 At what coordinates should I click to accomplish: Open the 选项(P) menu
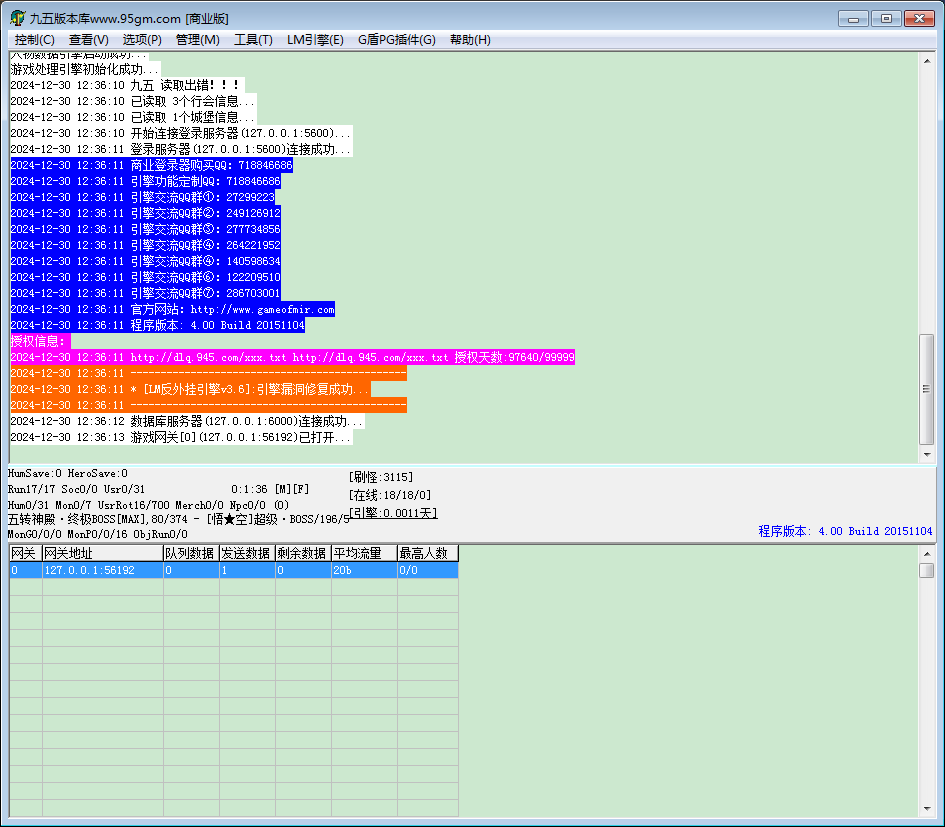coord(142,40)
